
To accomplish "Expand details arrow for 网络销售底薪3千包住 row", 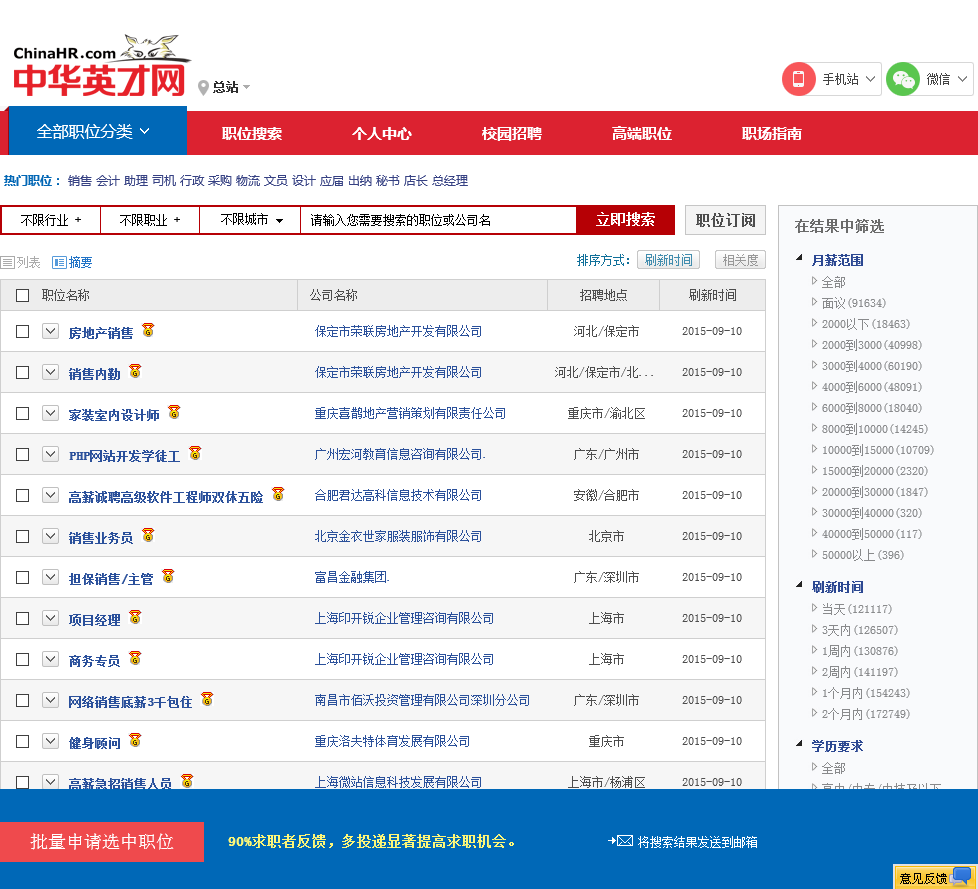I will 51,700.
